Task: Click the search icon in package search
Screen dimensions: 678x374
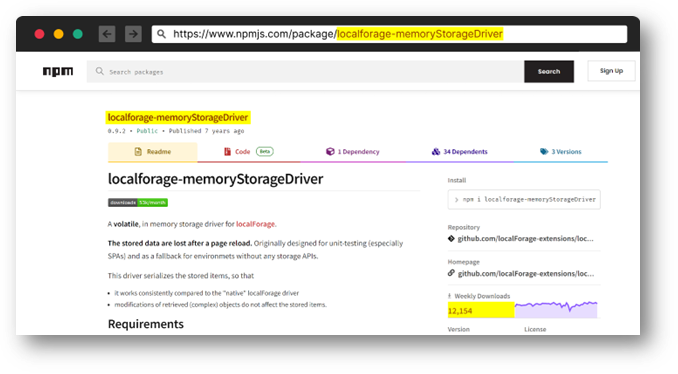Action: tap(99, 71)
